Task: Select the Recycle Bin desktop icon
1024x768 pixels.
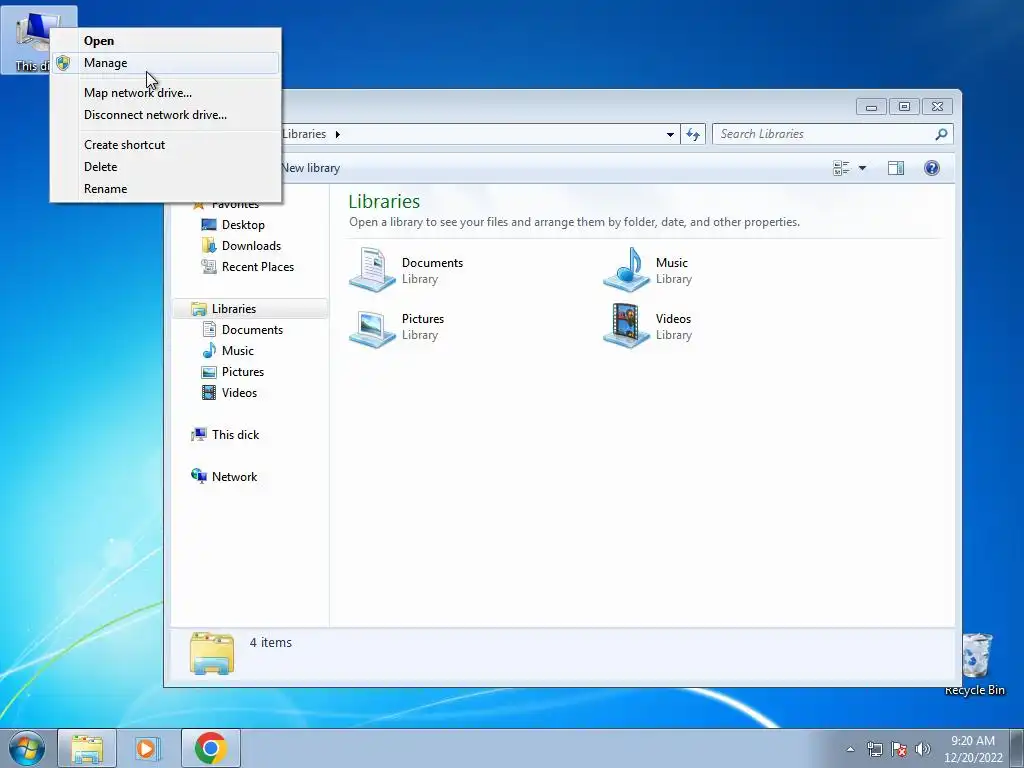Action: (976, 664)
